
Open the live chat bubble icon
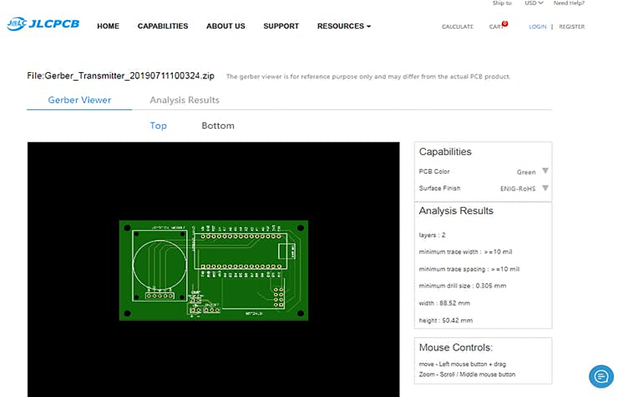tap(601, 376)
